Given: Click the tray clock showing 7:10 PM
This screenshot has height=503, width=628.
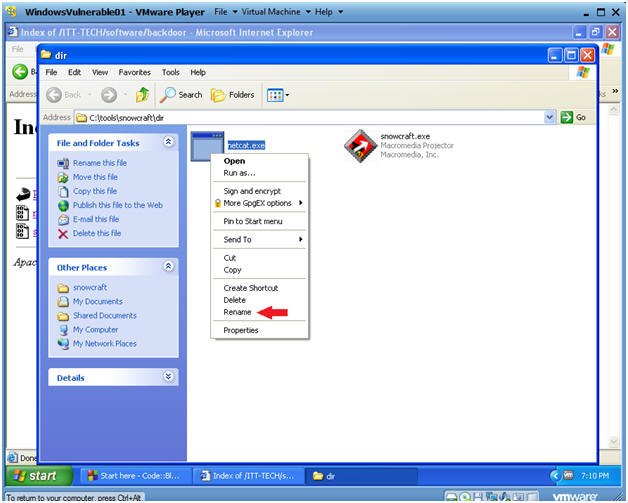Looking at the screenshot, I should coord(595,476).
